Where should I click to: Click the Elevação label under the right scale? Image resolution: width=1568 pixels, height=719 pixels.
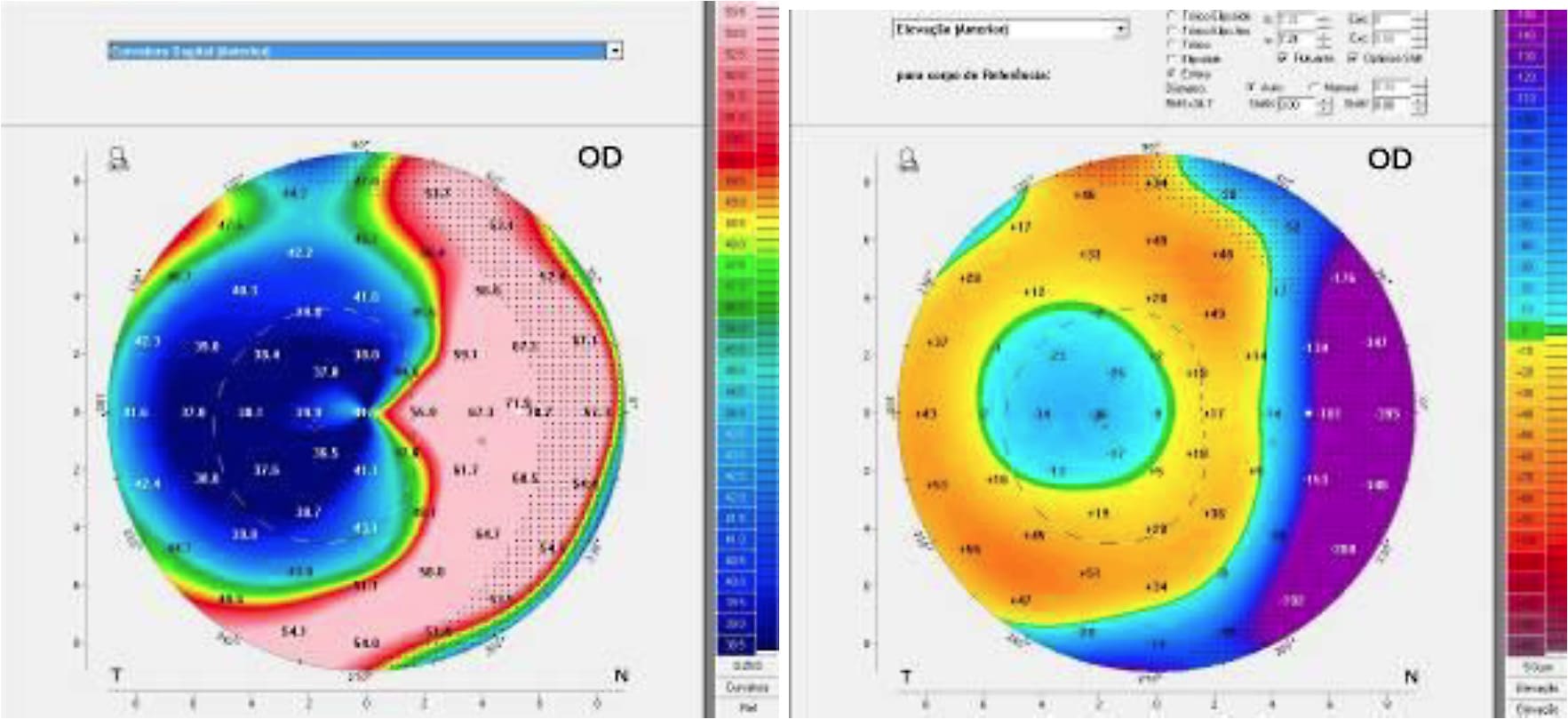click(x=1537, y=688)
